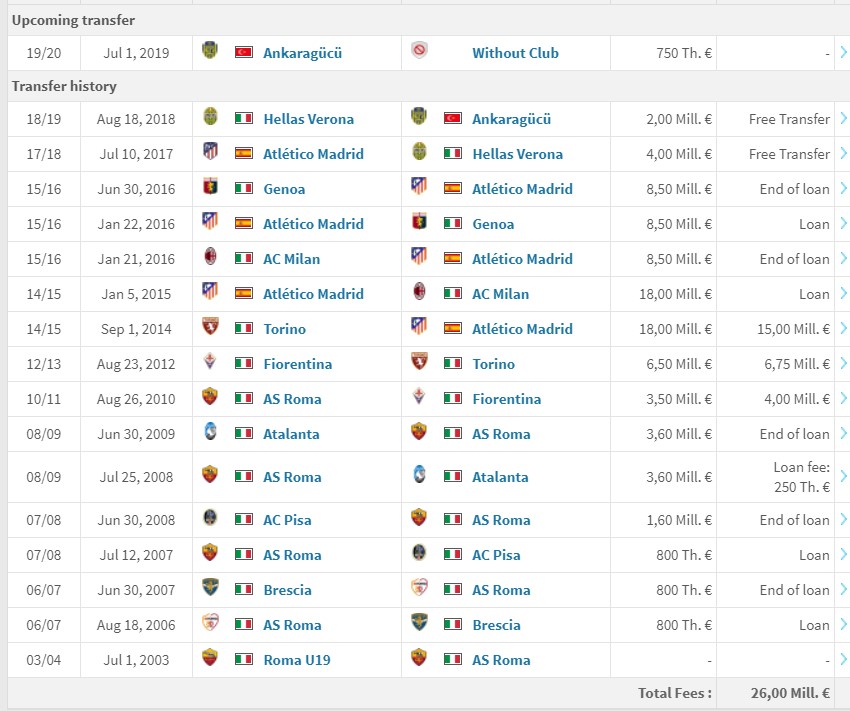Viewport: 850px width, 711px height.
Task: Click AC Milan crest in Jan 21, 2016 row
Action: coord(210,257)
